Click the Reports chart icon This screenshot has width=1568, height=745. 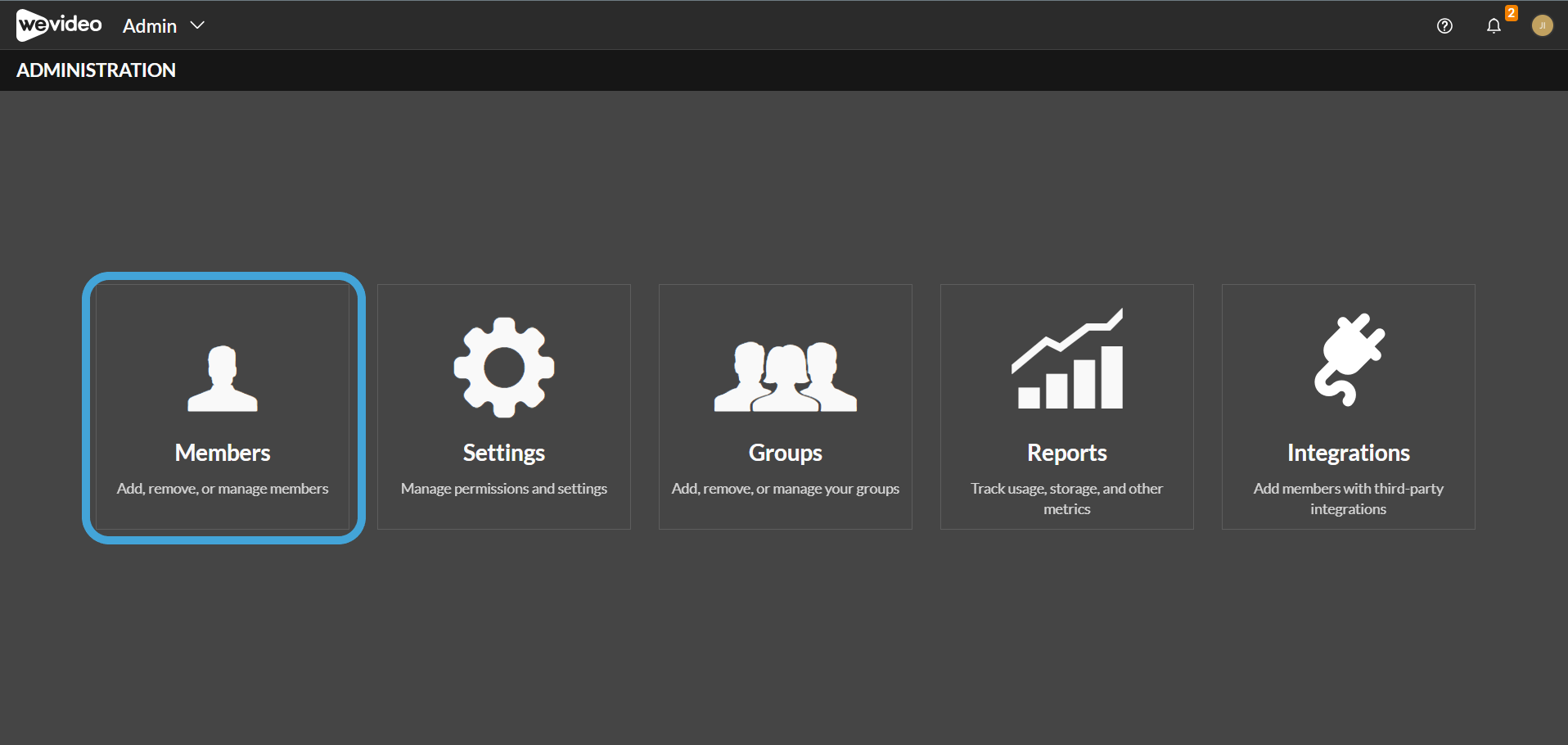[1067, 359]
